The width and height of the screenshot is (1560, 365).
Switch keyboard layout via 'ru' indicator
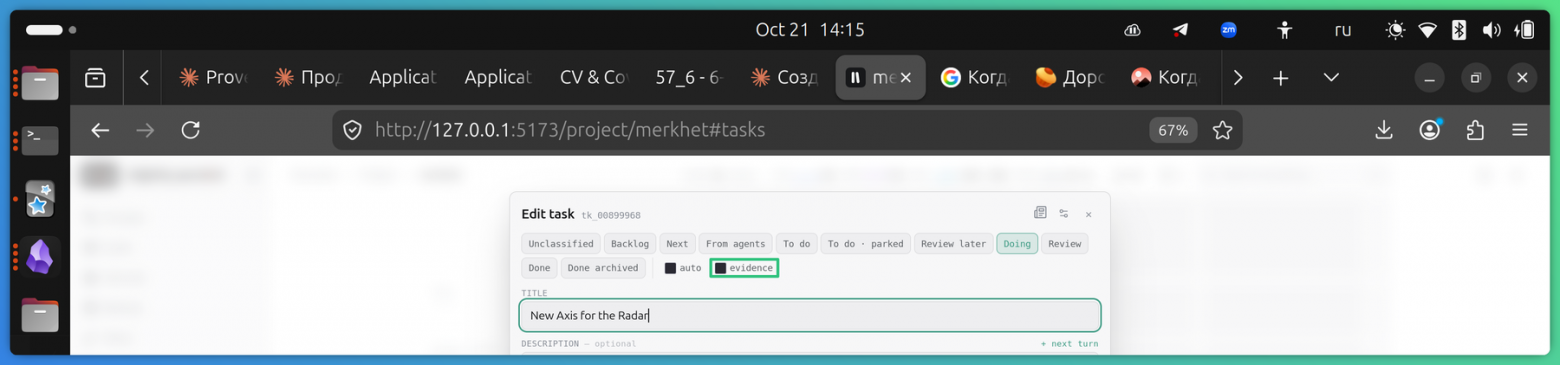click(x=1343, y=30)
